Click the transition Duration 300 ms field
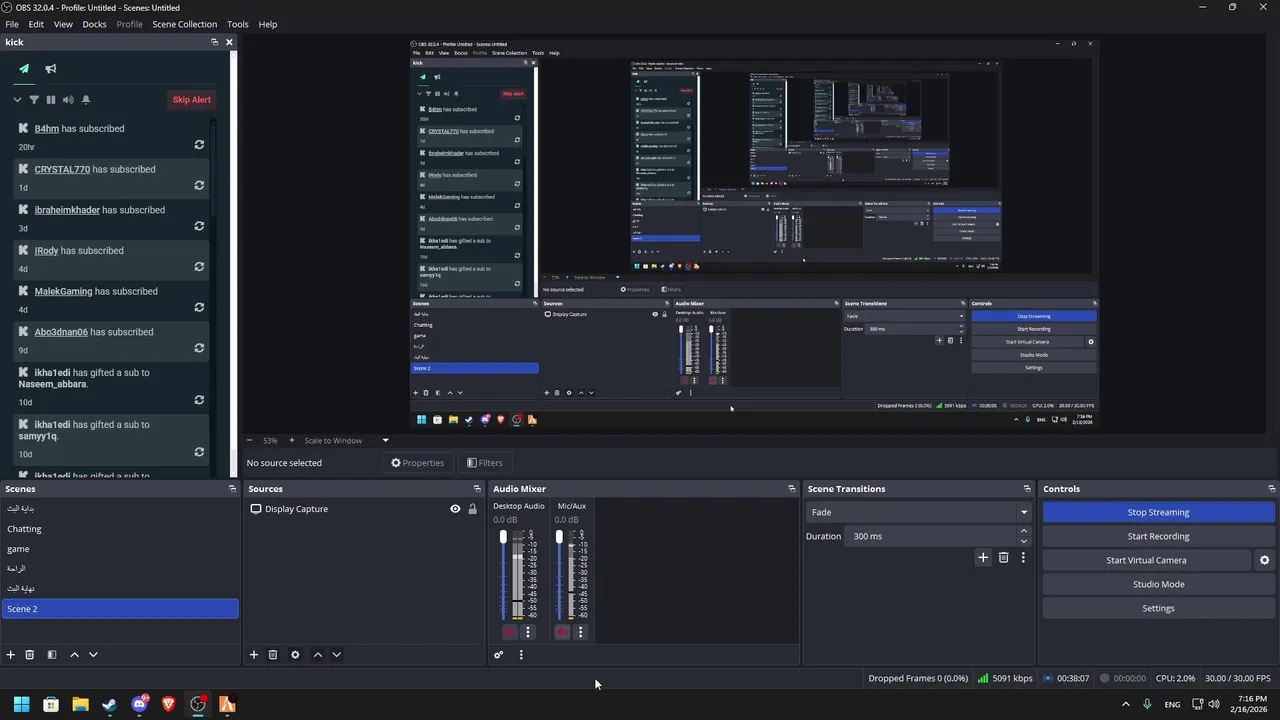Image resolution: width=1280 pixels, height=720 pixels. (x=932, y=536)
